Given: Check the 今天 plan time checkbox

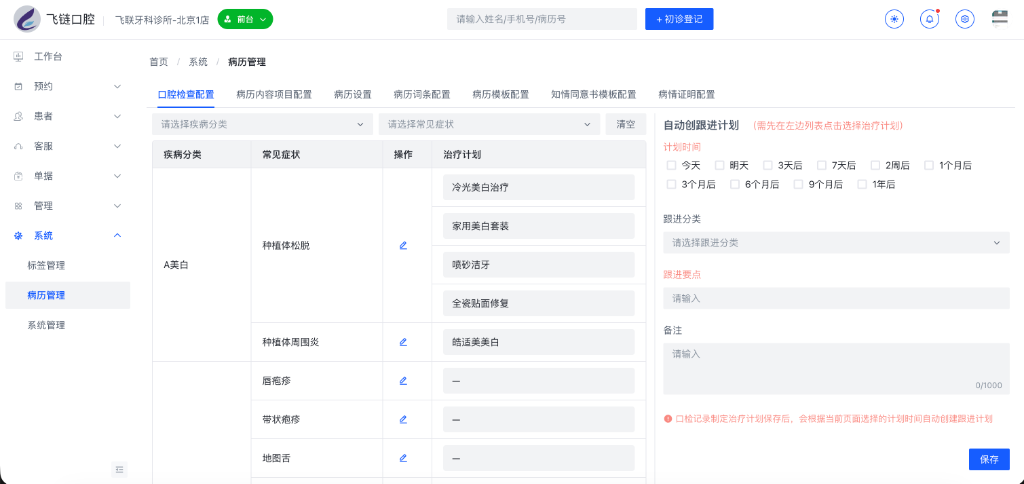Looking at the screenshot, I should tap(671, 165).
